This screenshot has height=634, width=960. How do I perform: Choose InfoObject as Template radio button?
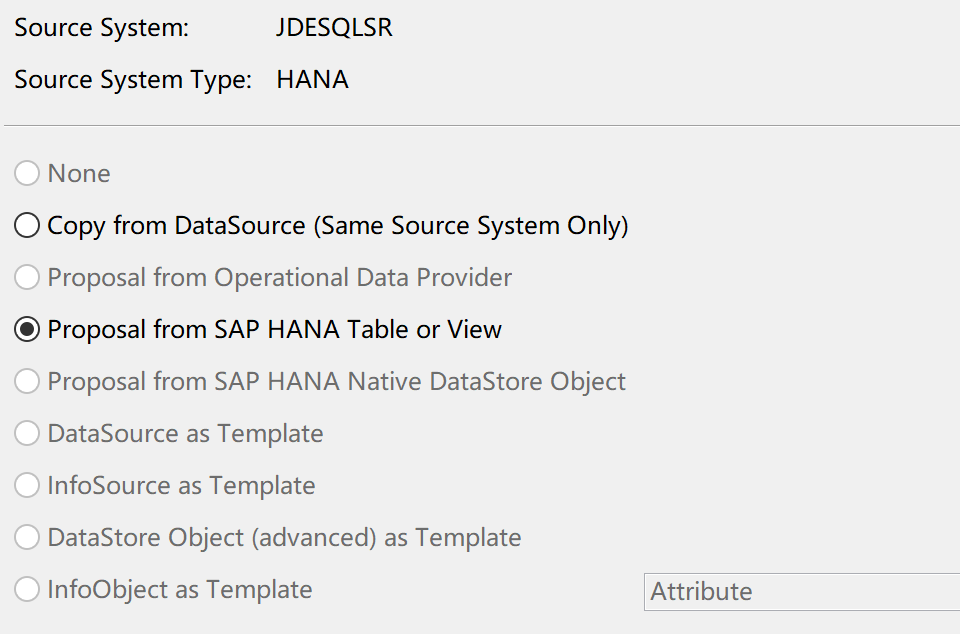pyautogui.click(x=27, y=590)
